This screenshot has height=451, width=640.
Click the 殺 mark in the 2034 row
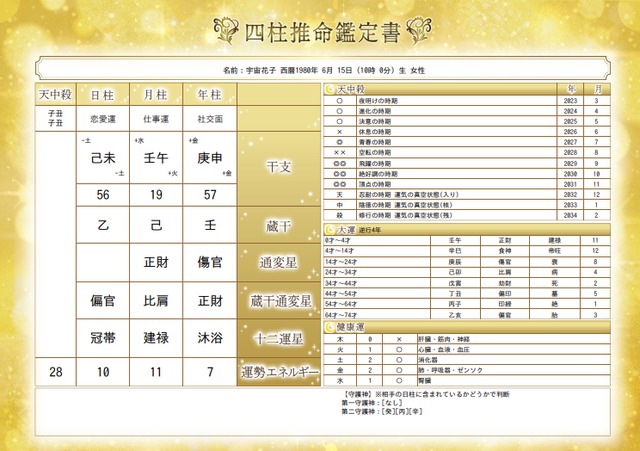click(x=340, y=216)
